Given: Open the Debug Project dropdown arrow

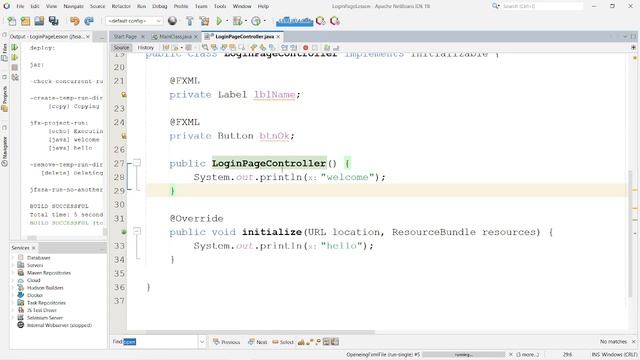Looking at the screenshot, I should click(246, 21).
